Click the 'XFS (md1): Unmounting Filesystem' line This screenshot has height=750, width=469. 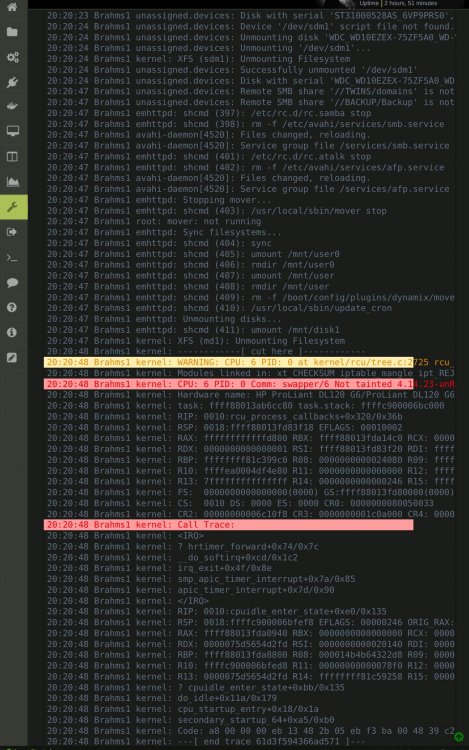(196, 341)
